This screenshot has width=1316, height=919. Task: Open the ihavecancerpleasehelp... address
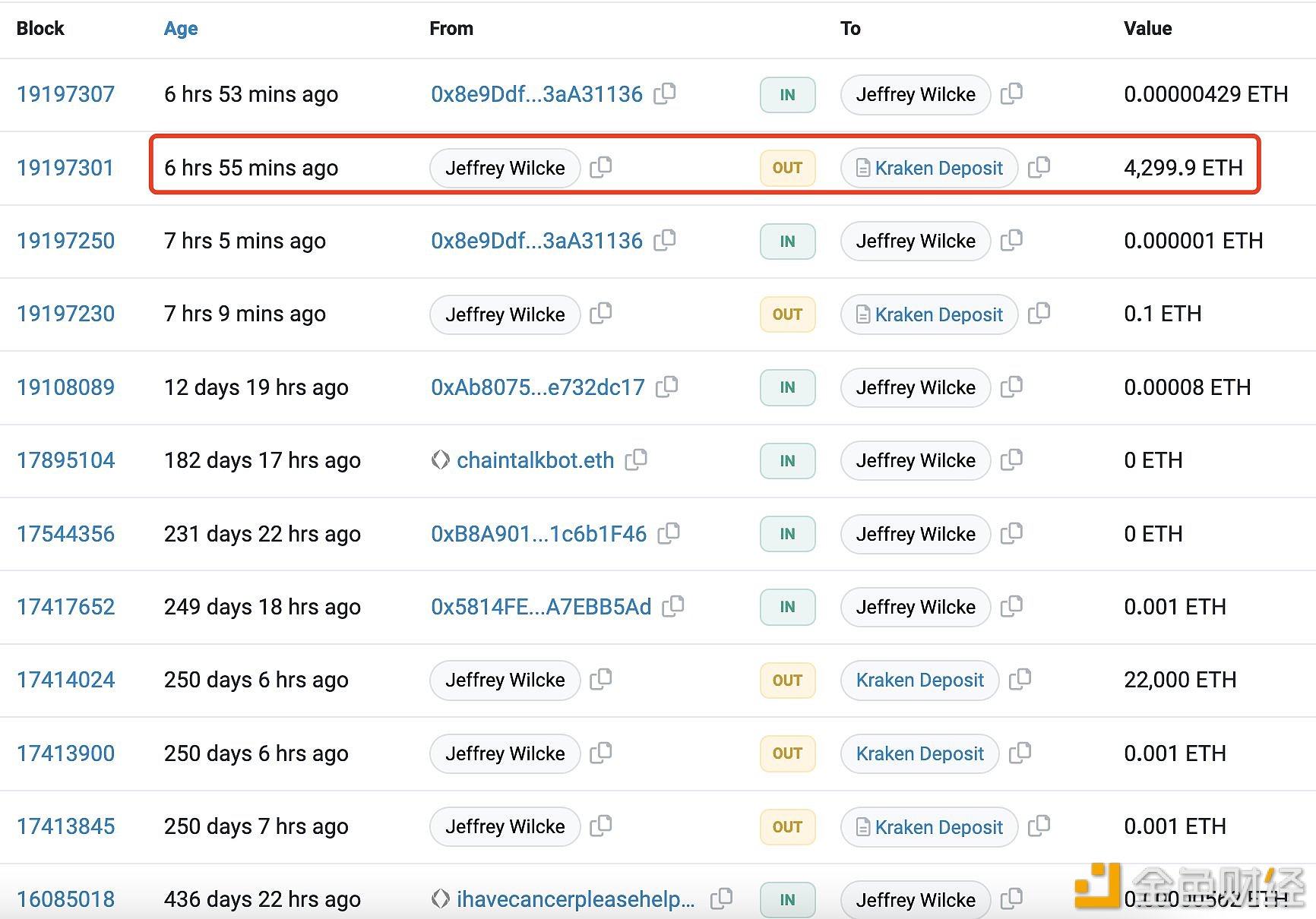point(576,899)
